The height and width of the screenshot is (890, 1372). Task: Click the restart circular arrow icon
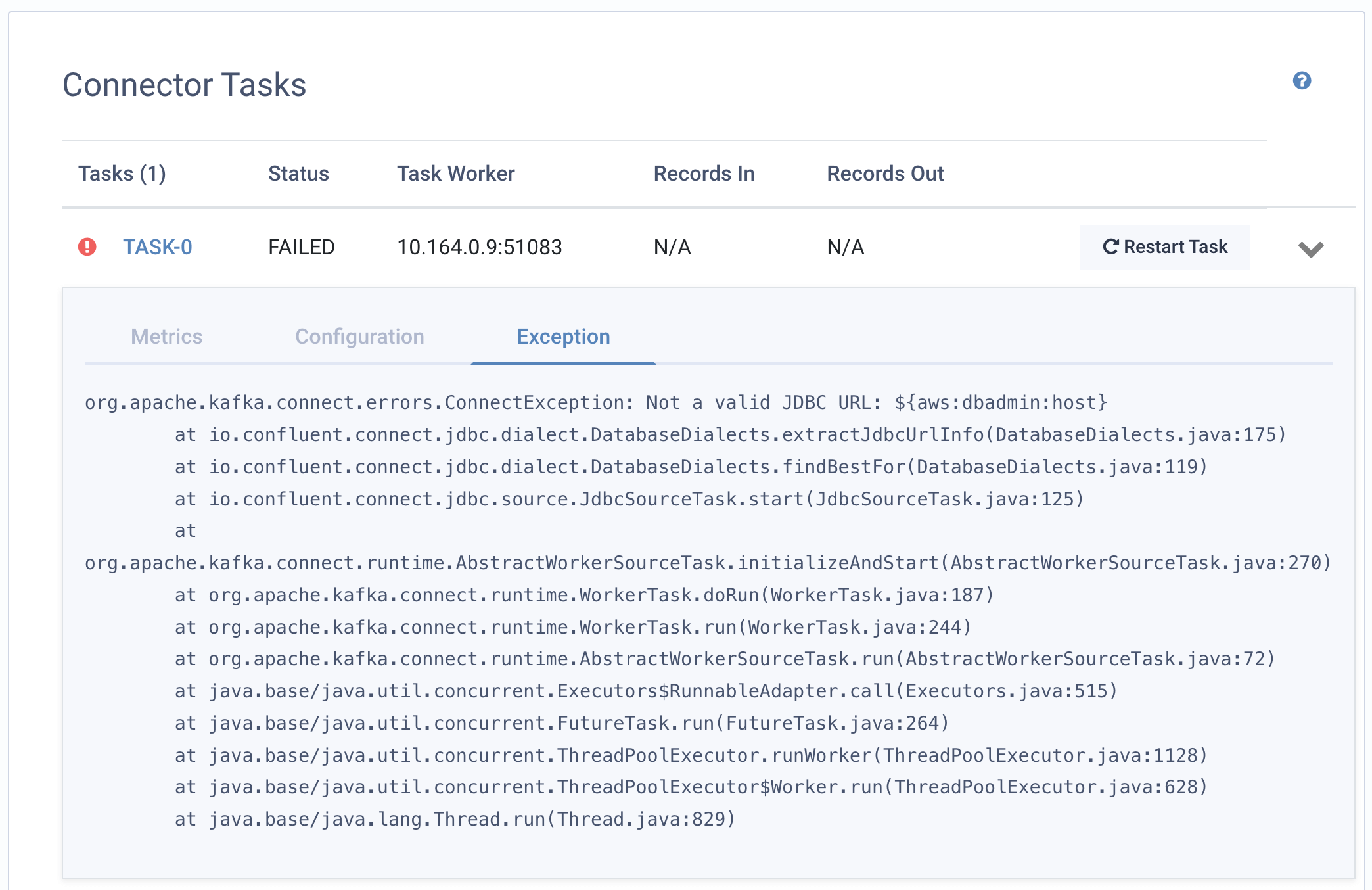tap(1110, 246)
